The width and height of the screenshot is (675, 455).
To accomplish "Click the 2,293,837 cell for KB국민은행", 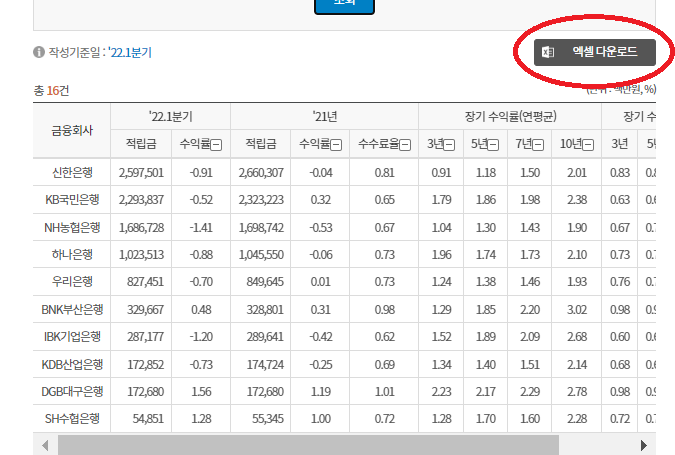I will coord(141,200).
